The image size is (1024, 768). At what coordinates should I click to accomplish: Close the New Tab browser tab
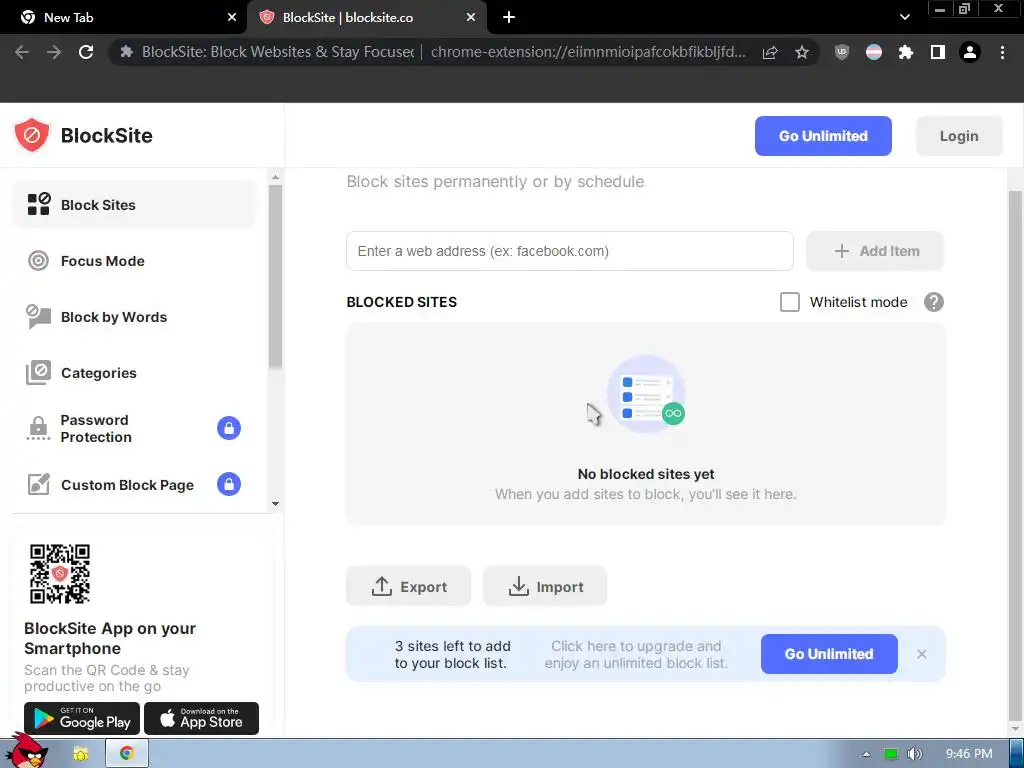point(231,18)
